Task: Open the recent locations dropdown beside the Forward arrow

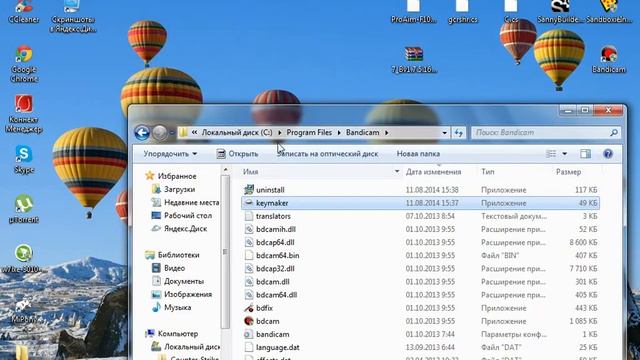Action: [172, 133]
